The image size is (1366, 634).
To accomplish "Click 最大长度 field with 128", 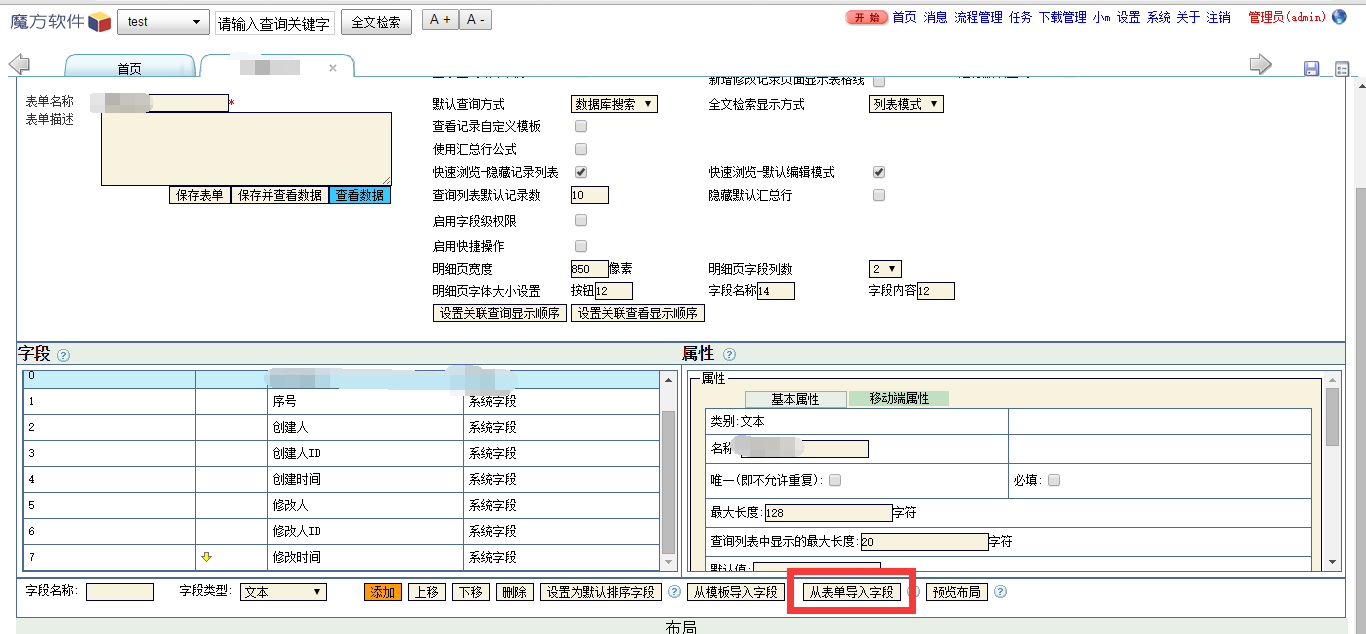I will coord(827,513).
